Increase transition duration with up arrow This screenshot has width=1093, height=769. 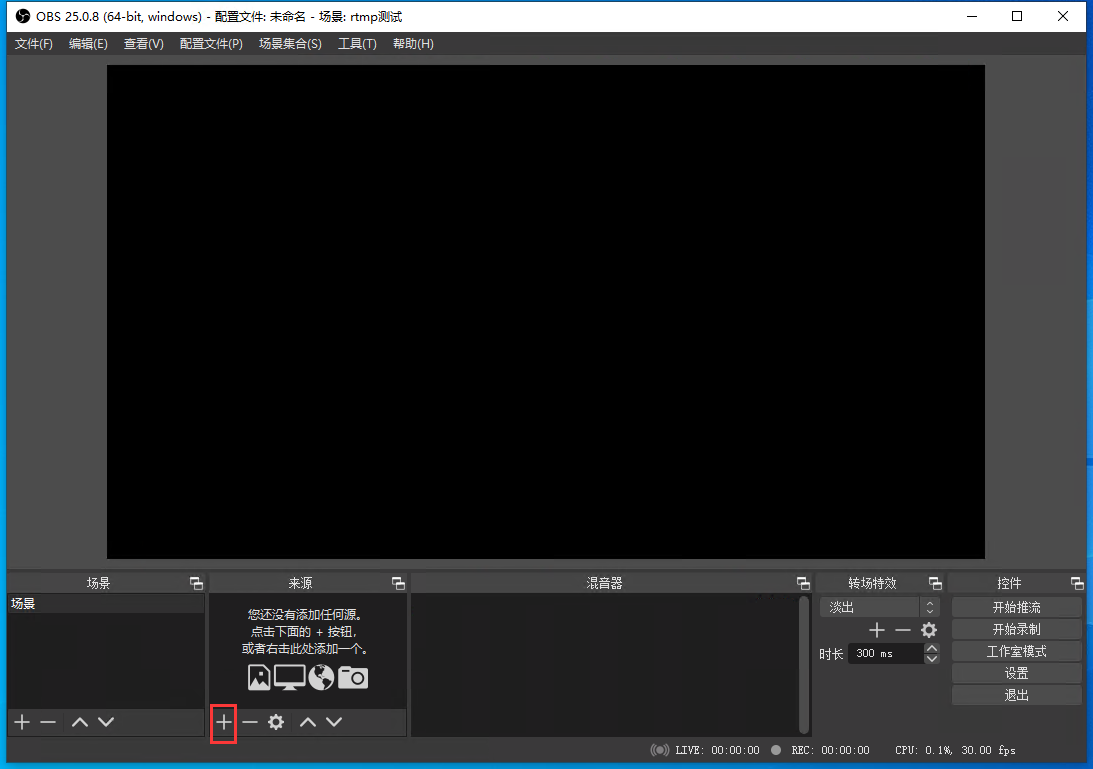click(x=931, y=648)
